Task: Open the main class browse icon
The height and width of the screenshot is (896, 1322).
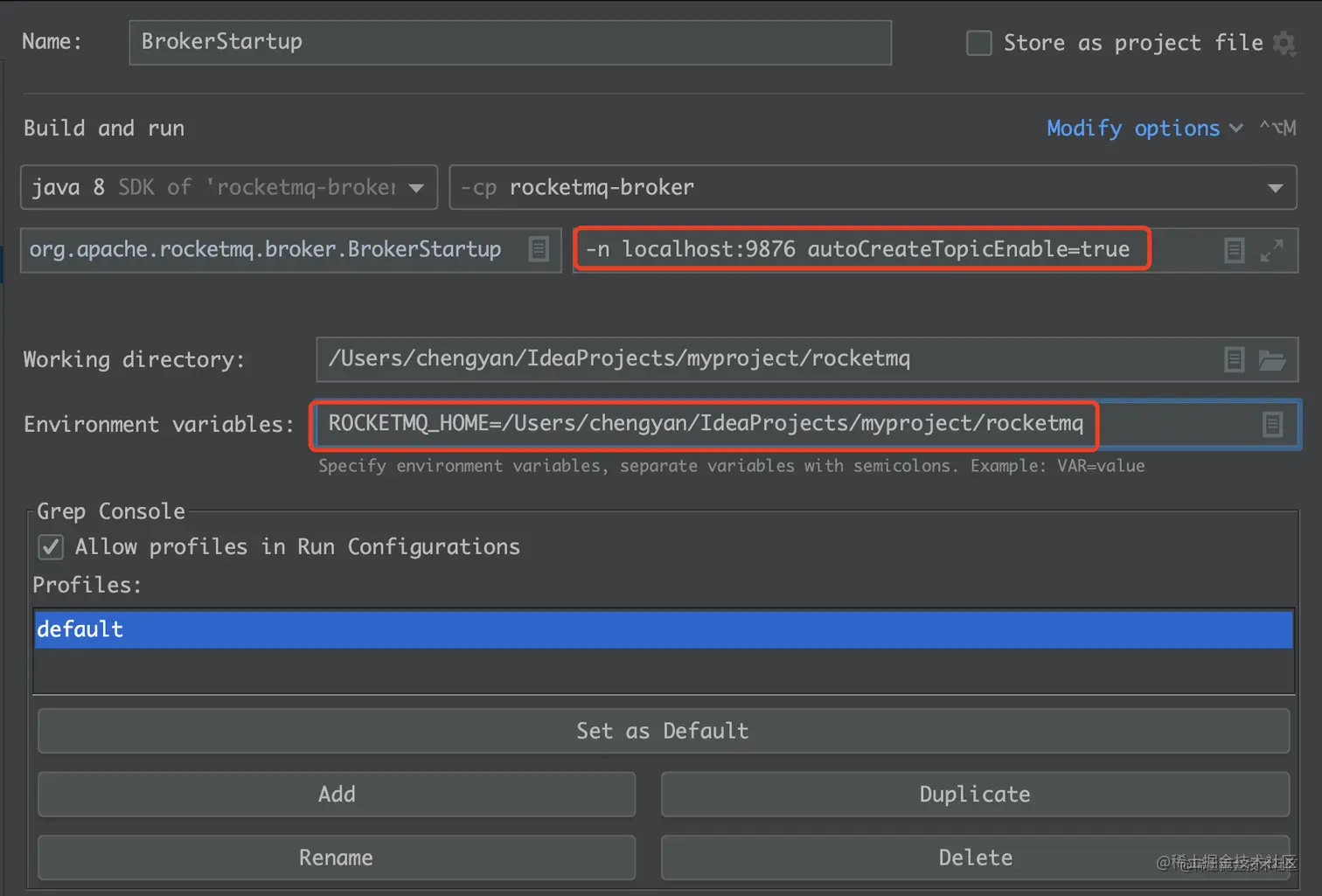Action: tap(539, 249)
